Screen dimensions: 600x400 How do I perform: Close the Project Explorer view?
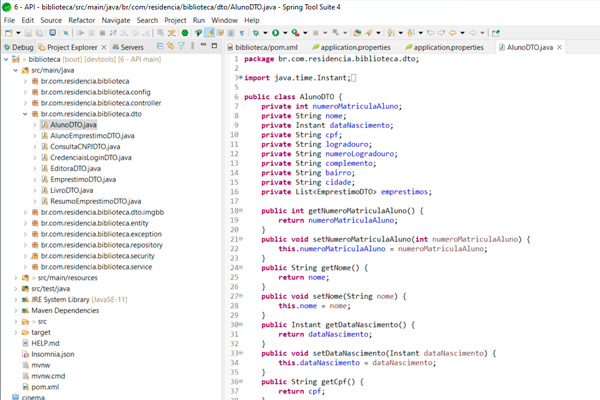pyautogui.click(x=104, y=47)
